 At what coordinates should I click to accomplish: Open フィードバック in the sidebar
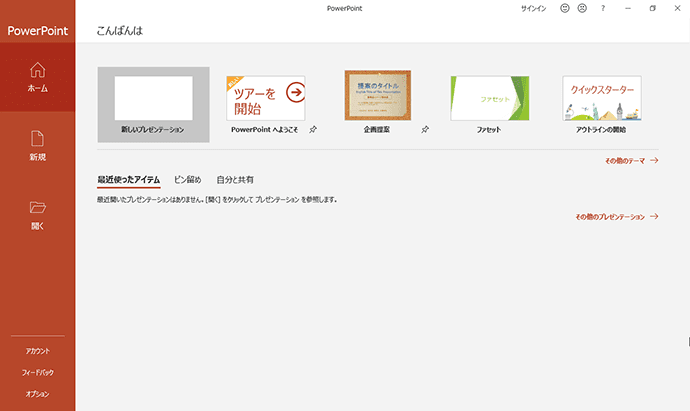[x=37, y=372]
